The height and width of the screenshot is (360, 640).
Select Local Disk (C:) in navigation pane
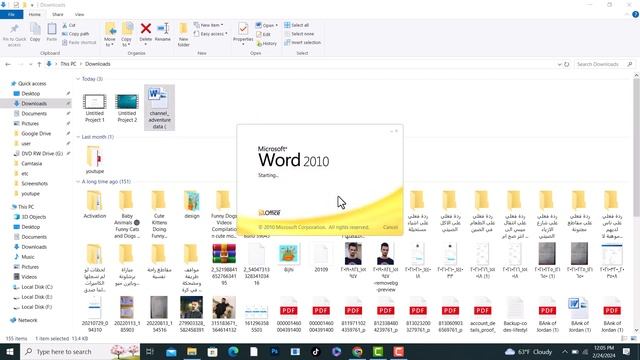[37, 287]
